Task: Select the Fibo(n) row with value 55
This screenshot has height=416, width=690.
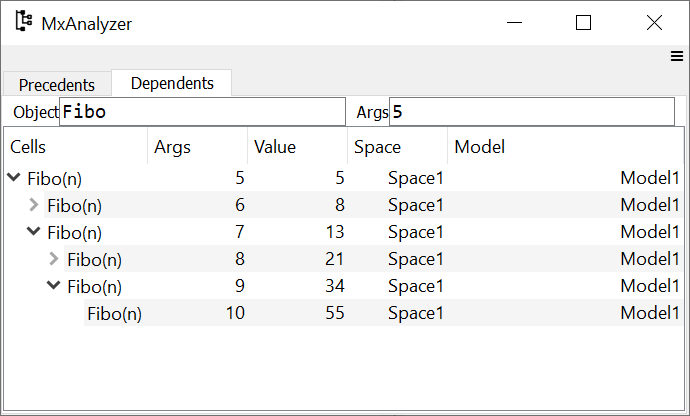Action: click(114, 313)
